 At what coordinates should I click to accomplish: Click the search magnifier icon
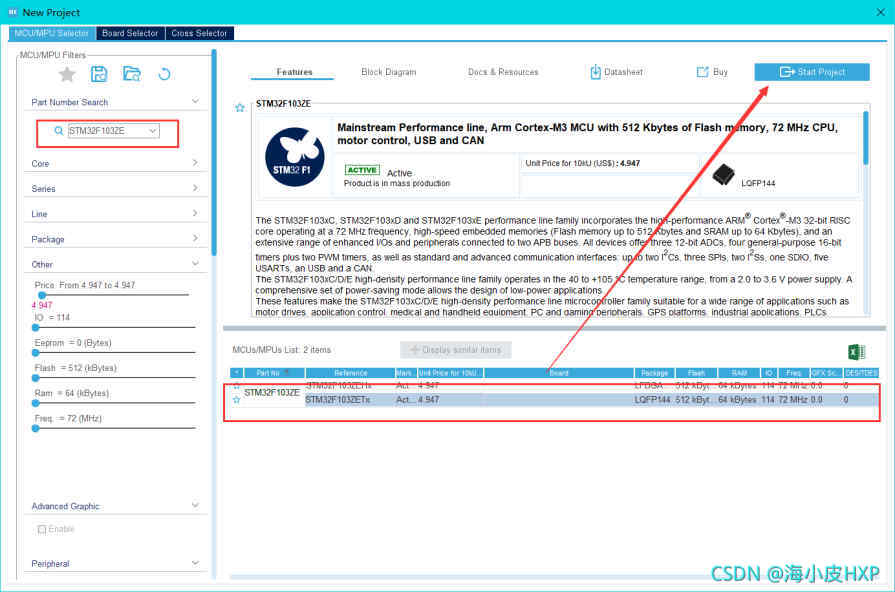[58, 131]
